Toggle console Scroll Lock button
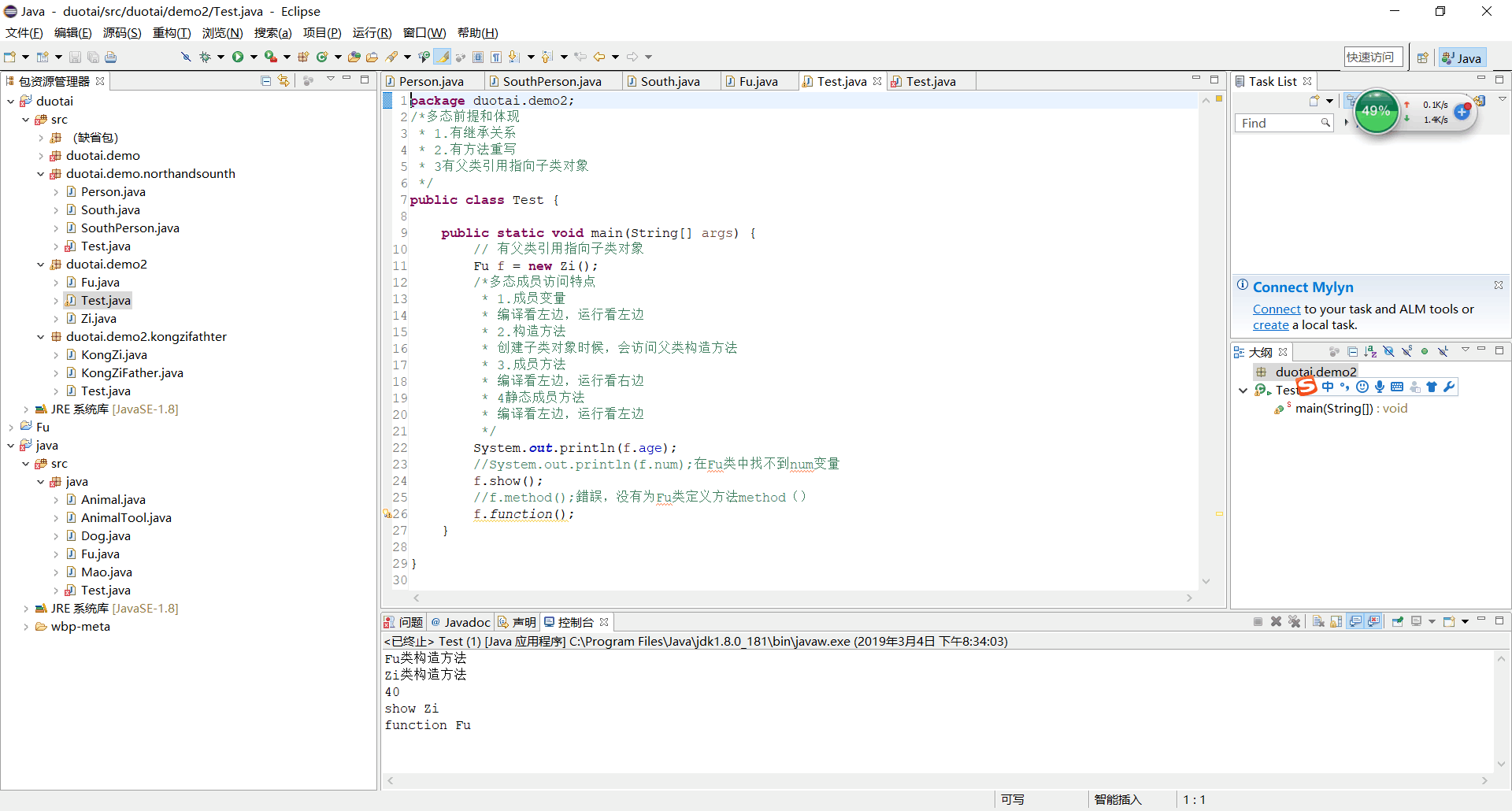The image size is (1512, 811). [1336, 621]
